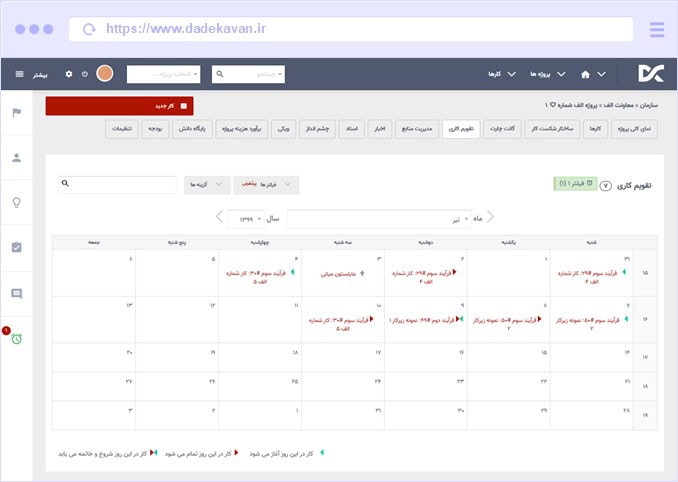Open the گزینه ها dropdown

(x=207, y=185)
